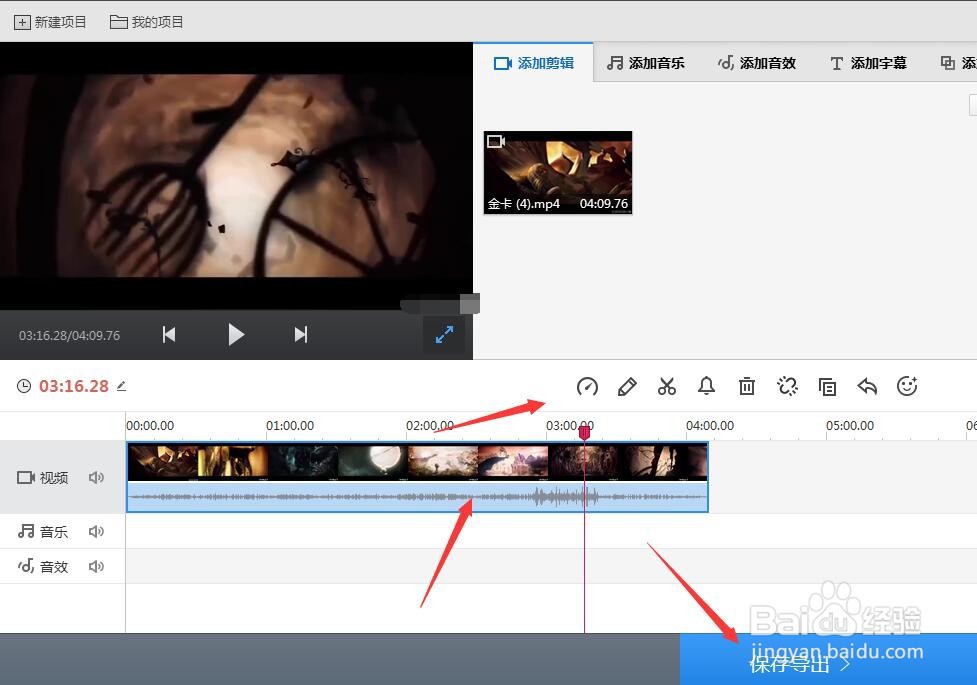Click the bell icon in the timeline toolbar
The height and width of the screenshot is (685, 977).
707,386
